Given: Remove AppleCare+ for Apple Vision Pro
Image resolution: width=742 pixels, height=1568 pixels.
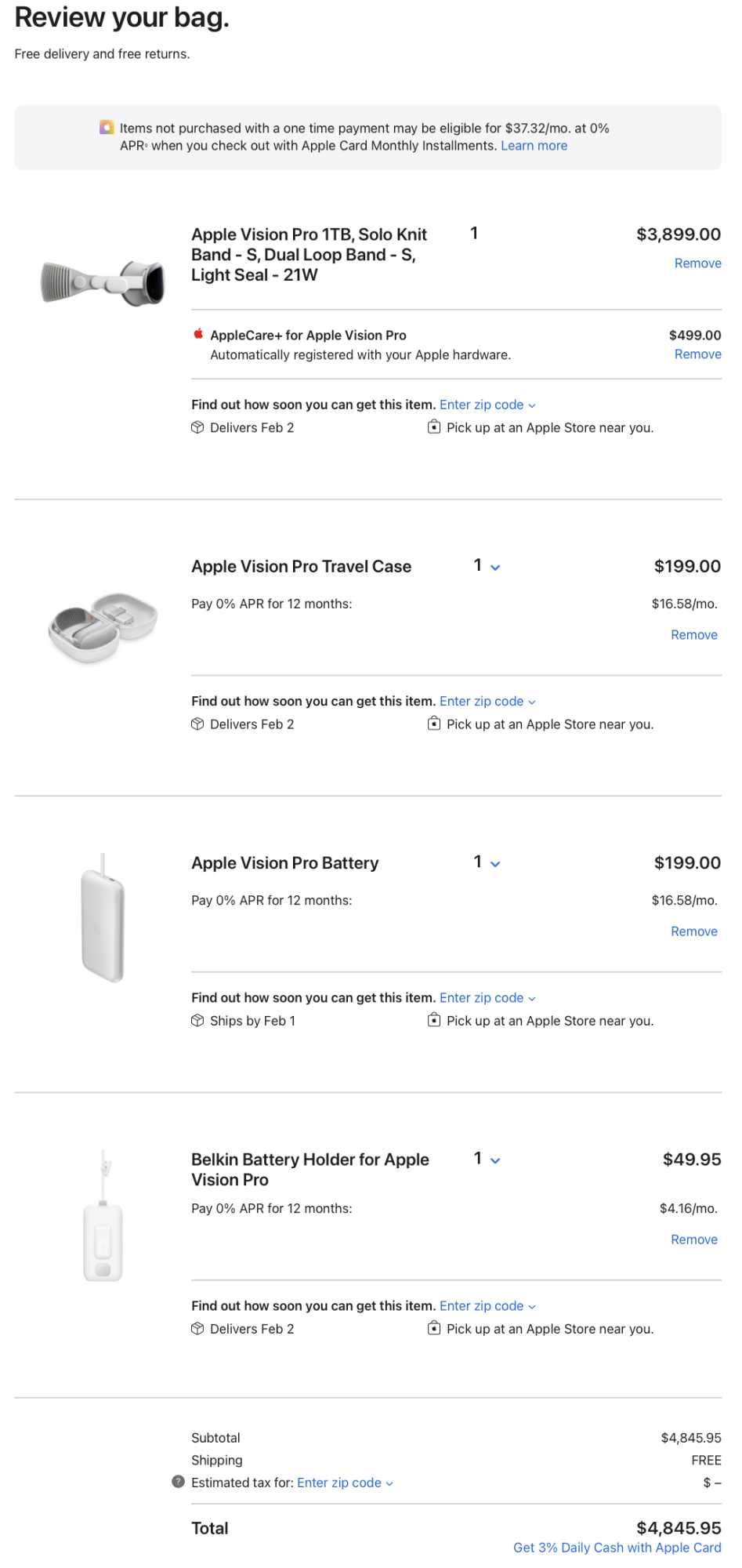Looking at the screenshot, I should (x=697, y=354).
